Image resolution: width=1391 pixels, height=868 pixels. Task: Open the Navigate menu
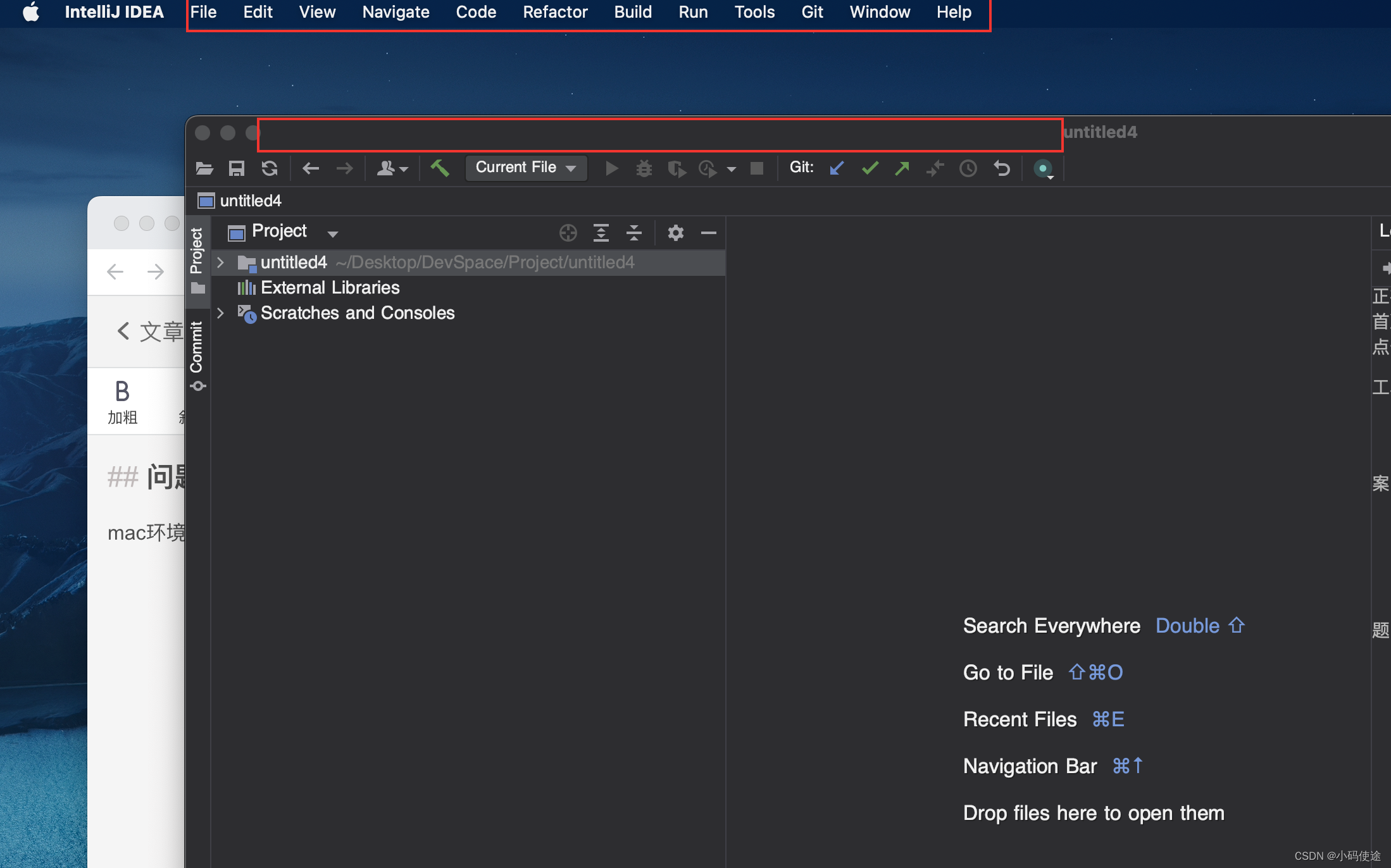(x=396, y=12)
